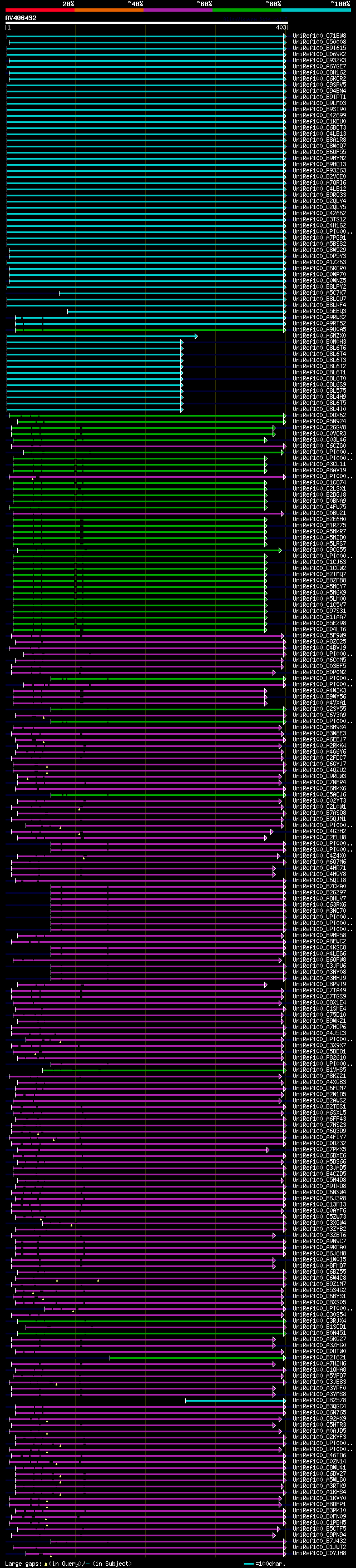The height and width of the screenshot is (1568, 356).
Task: Select label UniRef100_B9IPT1
Action: [x=319, y=97]
